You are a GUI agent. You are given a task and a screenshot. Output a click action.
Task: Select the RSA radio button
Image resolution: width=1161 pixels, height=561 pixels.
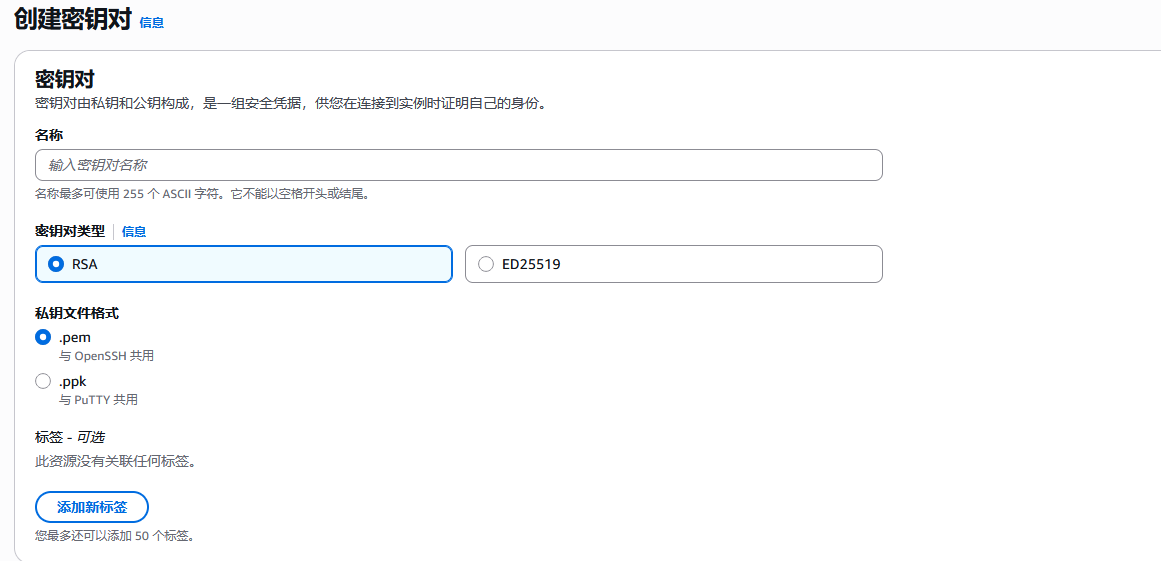pyautogui.click(x=56, y=264)
